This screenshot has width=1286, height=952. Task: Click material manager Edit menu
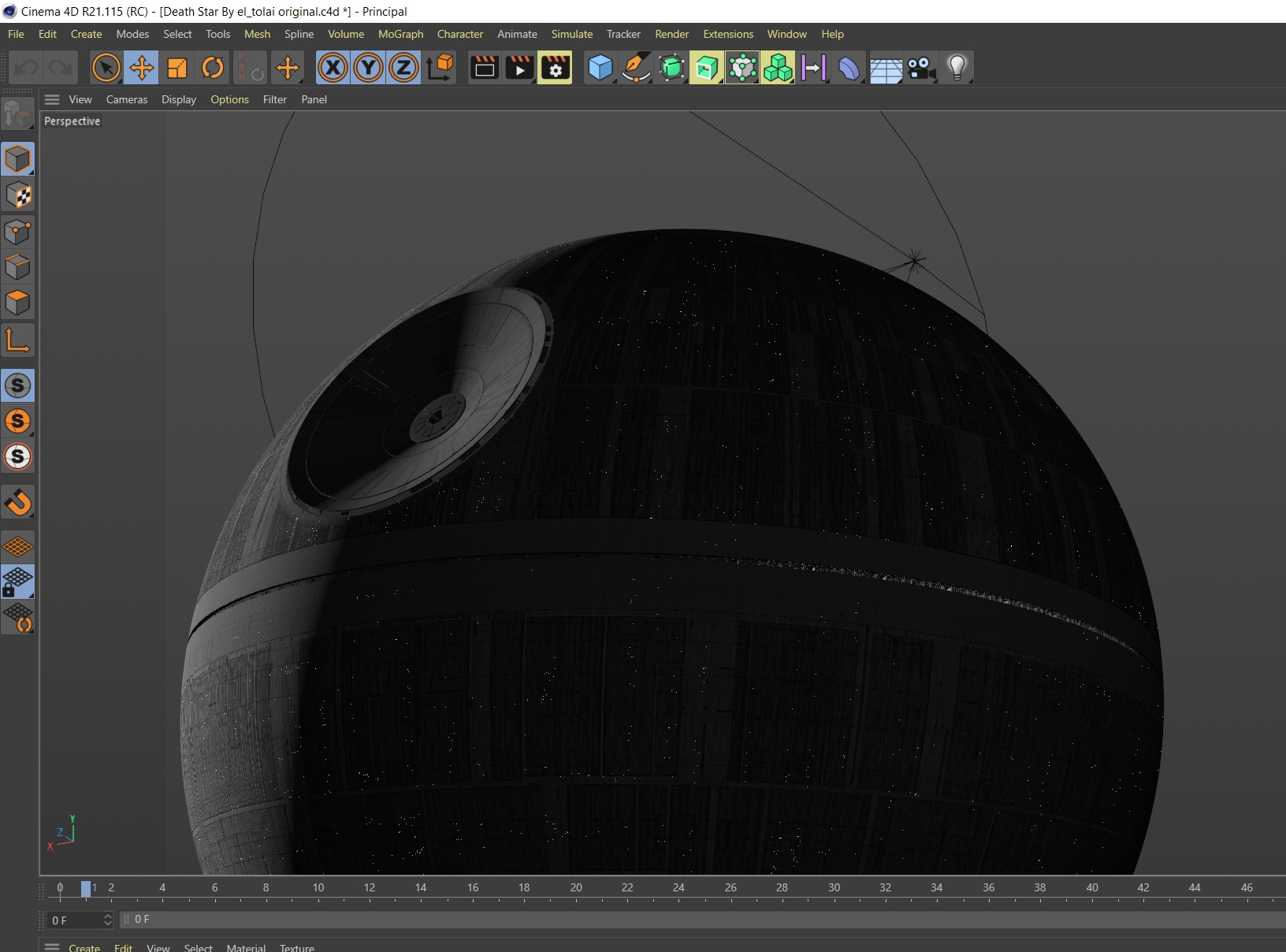tap(123, 947)
